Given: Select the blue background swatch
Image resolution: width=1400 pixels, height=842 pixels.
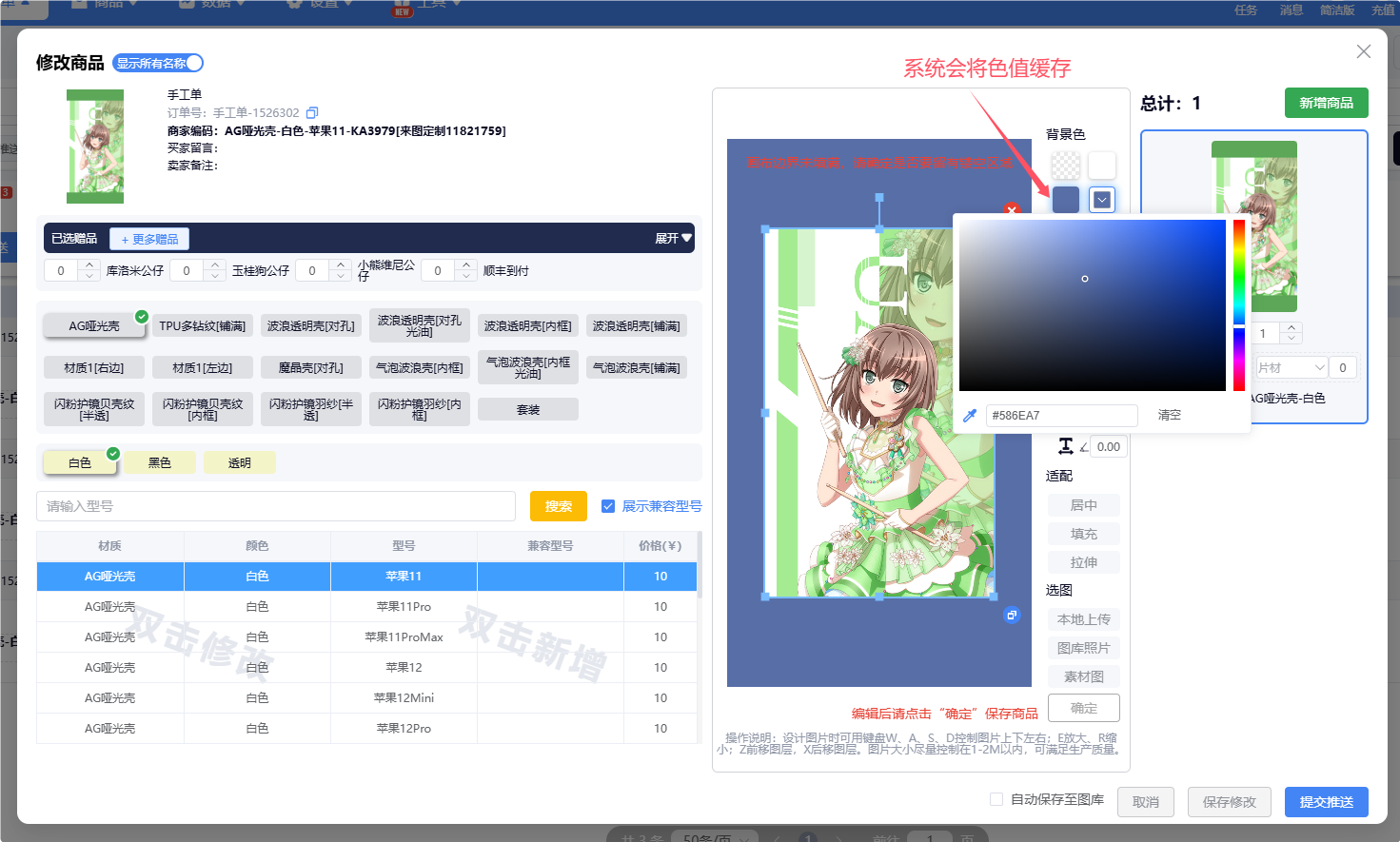Looking at the screenshot, I should point(1066,200).
